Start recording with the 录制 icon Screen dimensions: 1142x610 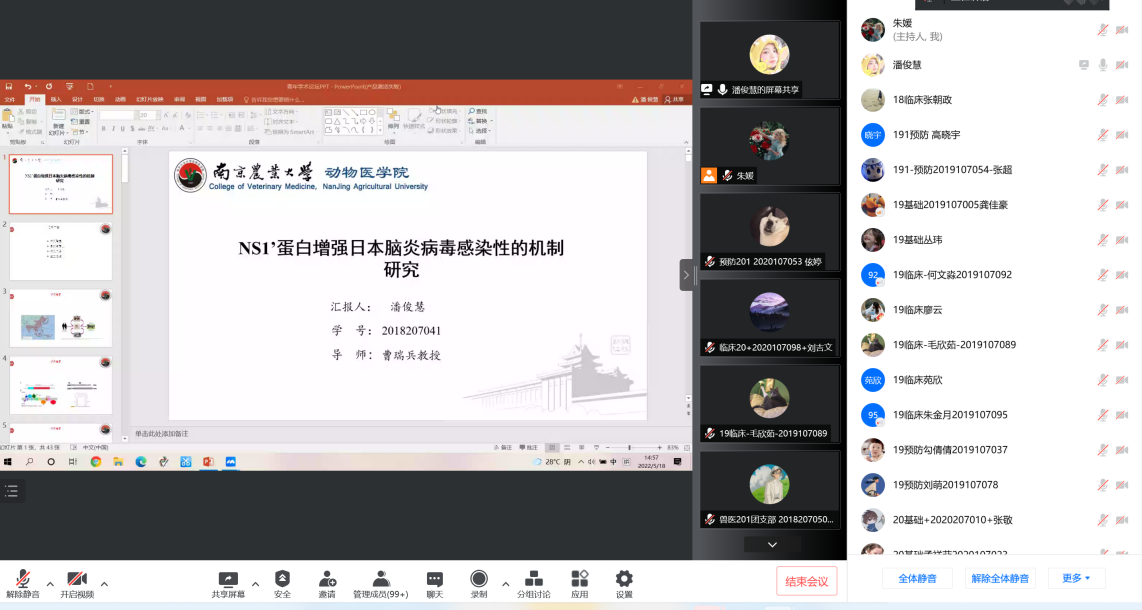479,583
